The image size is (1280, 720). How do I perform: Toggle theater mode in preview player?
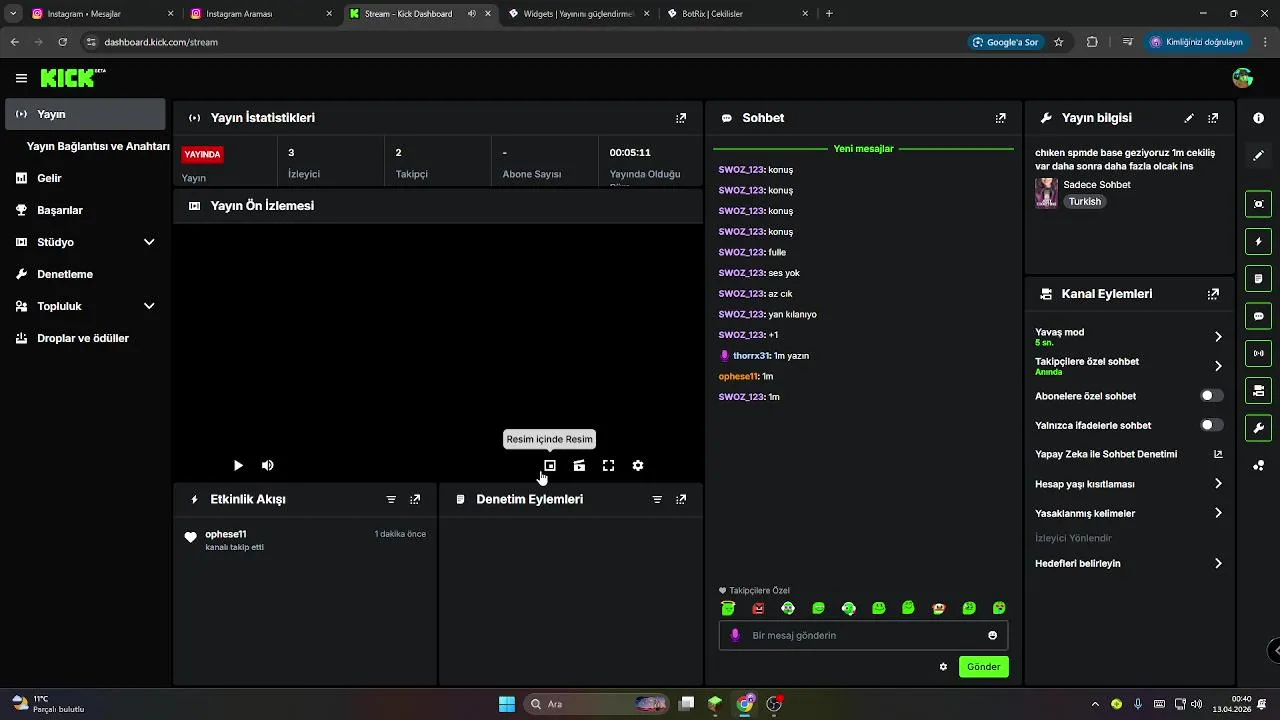tap(579, 465)
